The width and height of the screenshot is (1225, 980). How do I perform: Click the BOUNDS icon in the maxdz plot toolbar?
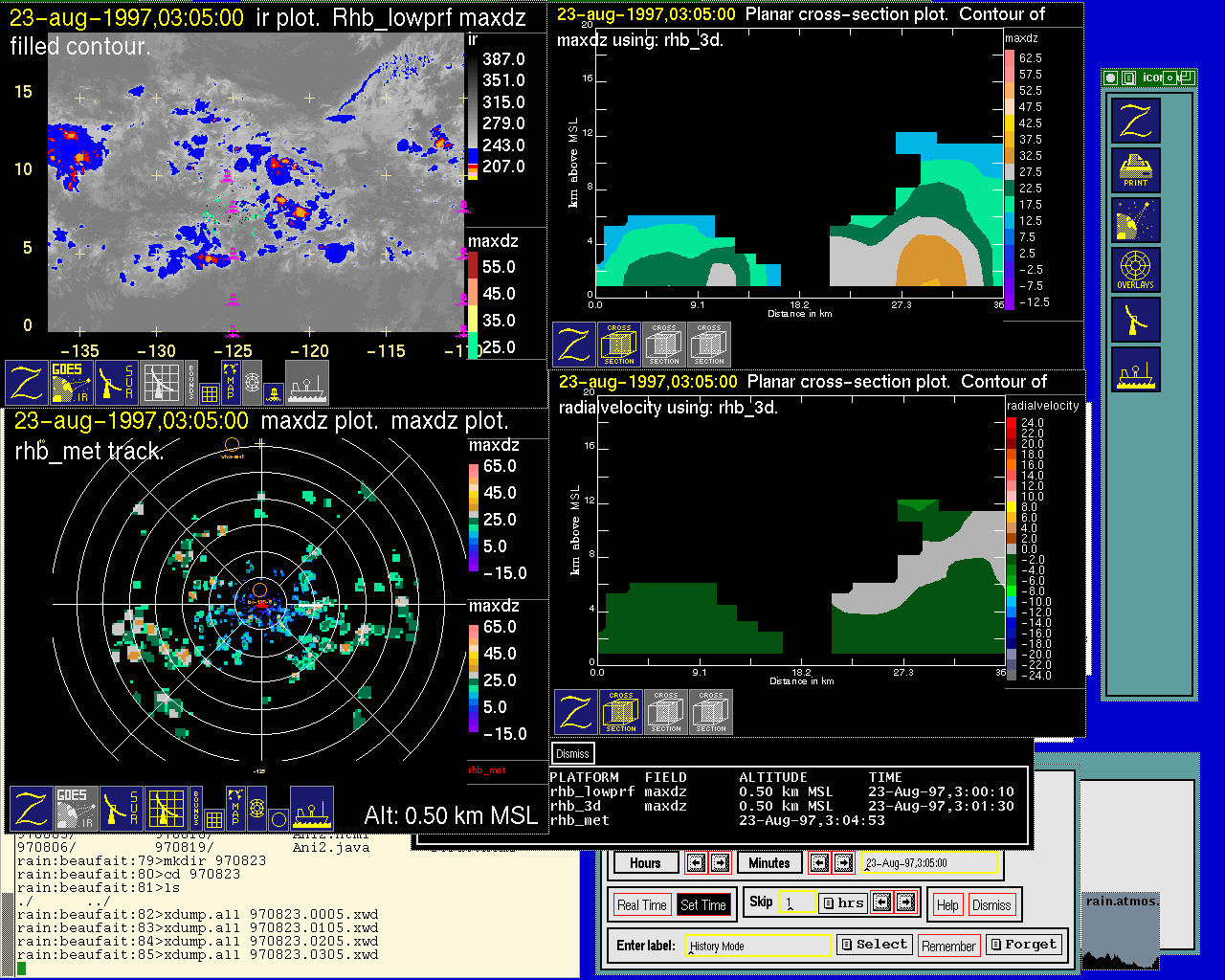pyautogui.click(x=196, y=809)
